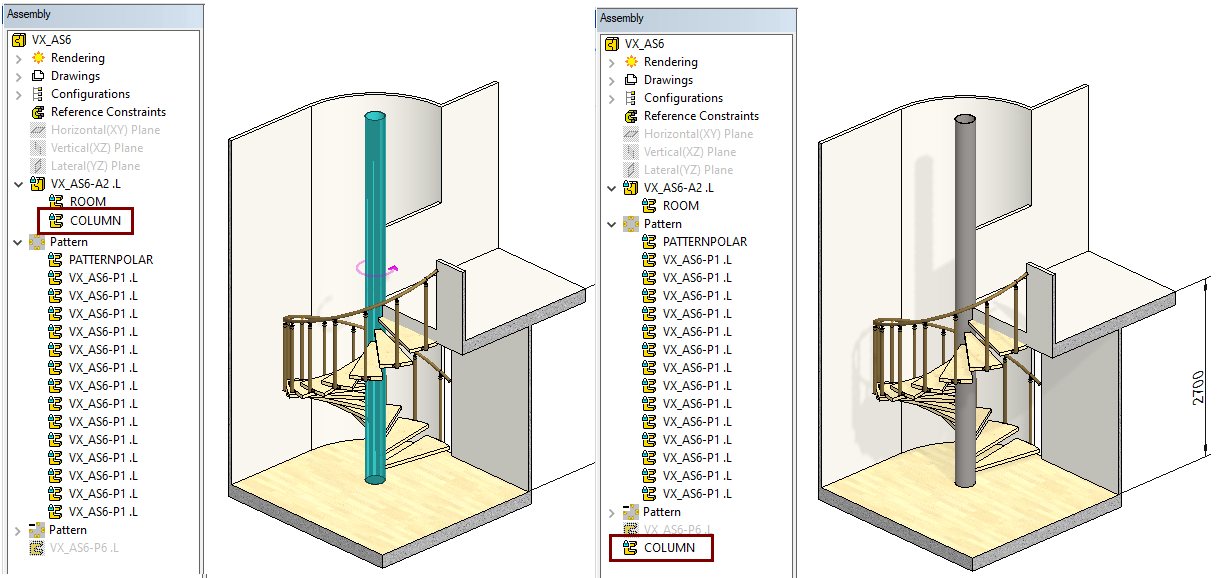Select COLUMN at bottom of right tree
This screenshot has width=1232, height=578.
point(669,548)
